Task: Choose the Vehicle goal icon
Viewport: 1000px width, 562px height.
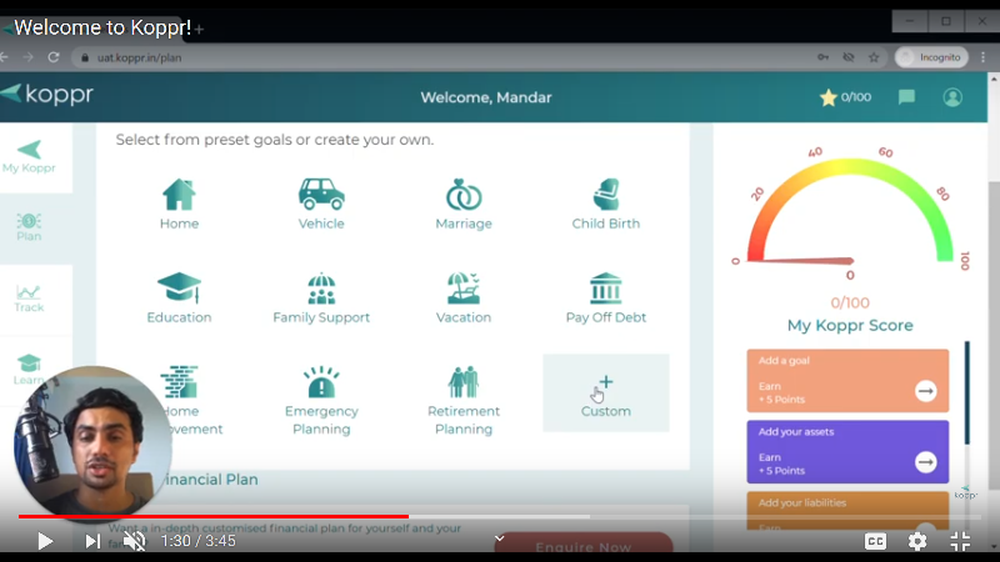Action: (321, 194)
